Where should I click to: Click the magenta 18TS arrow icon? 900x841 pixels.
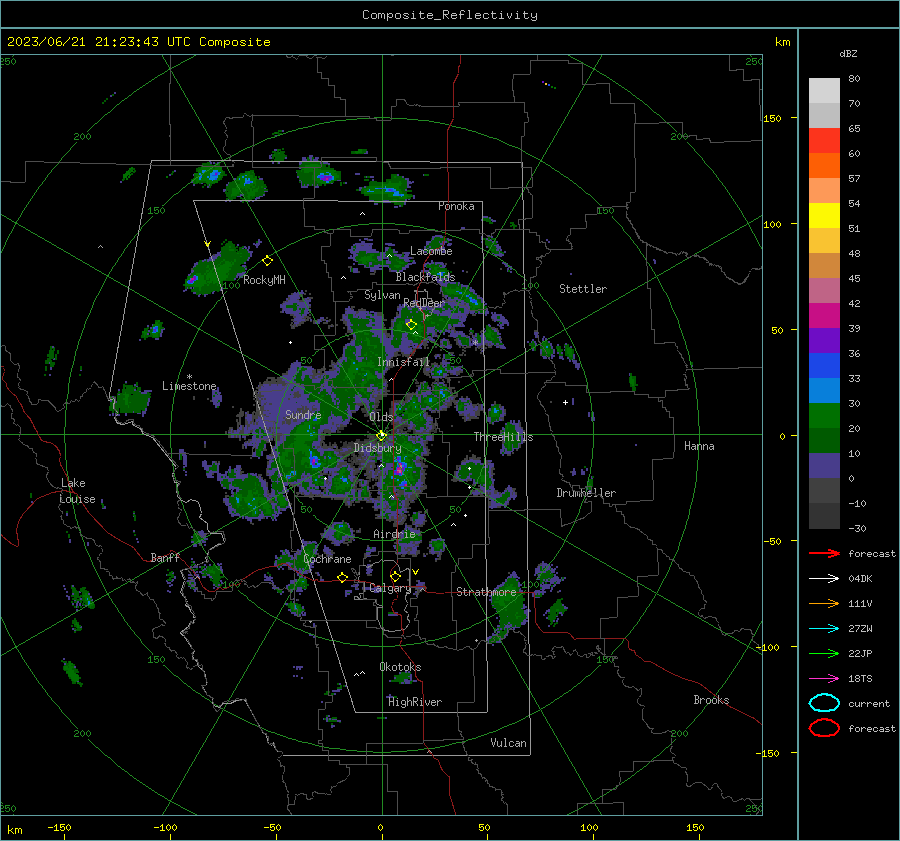(x=824, y=679)
